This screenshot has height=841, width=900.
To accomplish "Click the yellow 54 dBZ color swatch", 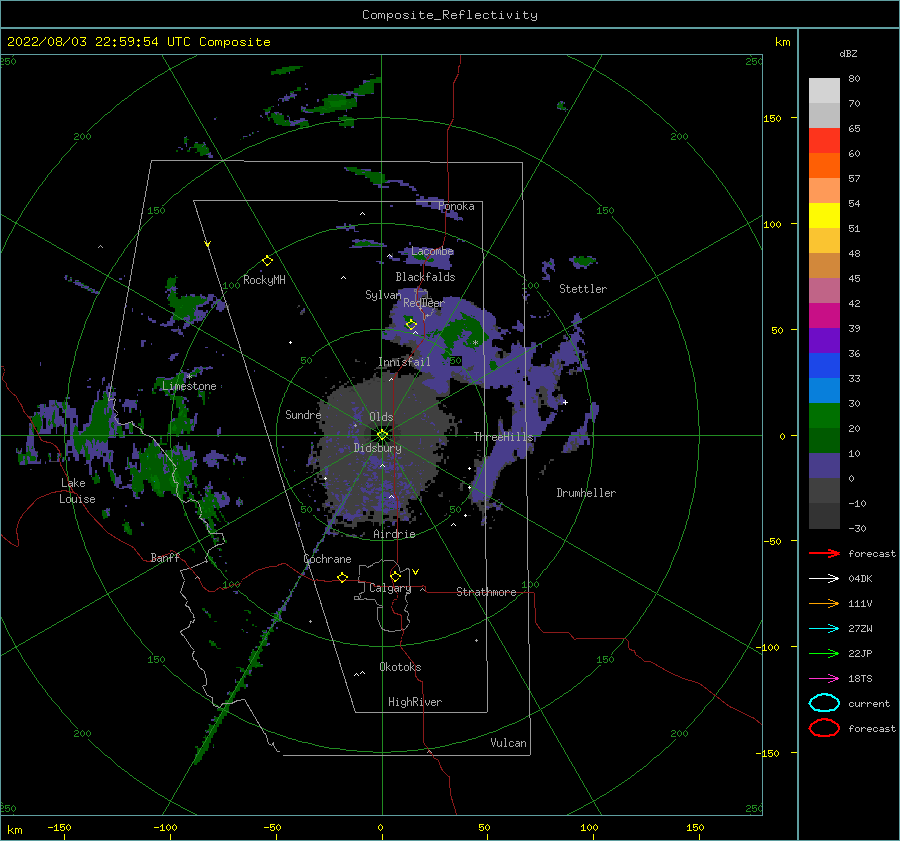I will click(824, 216).
